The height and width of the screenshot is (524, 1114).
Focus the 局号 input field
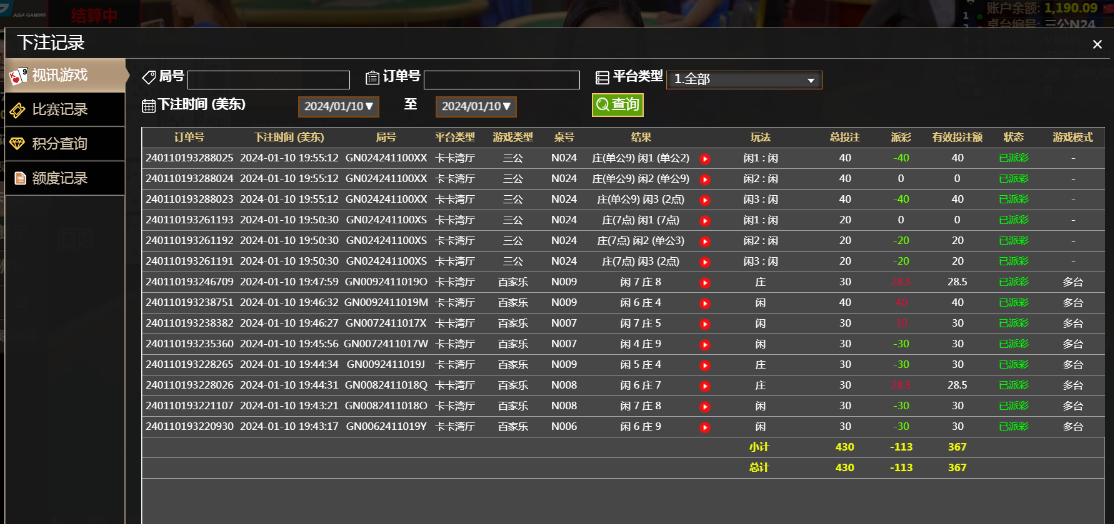[269, 80]
